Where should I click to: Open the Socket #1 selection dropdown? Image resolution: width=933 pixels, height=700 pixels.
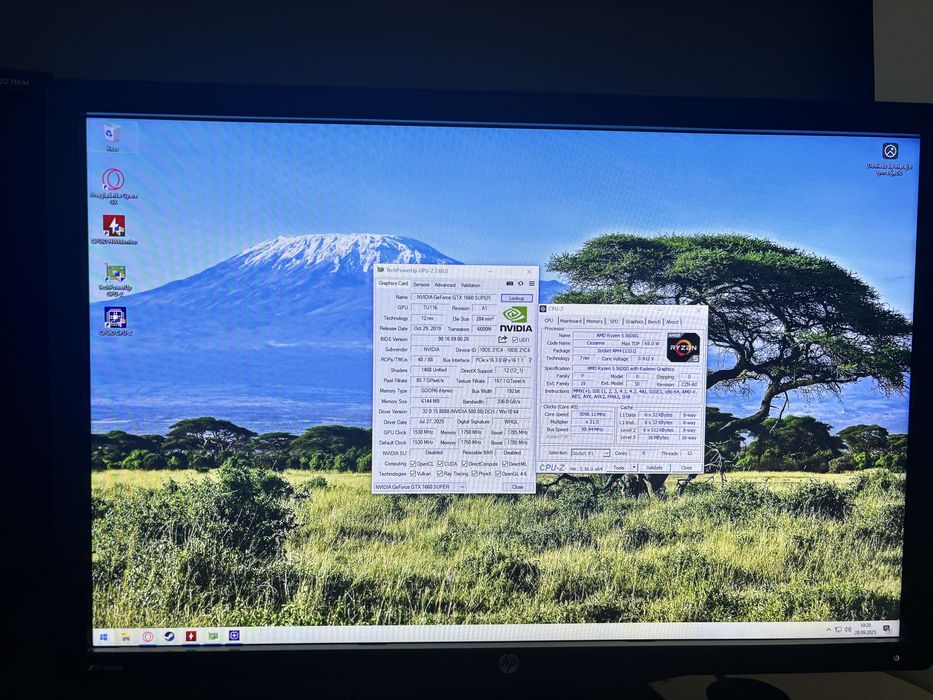pyautogui.click(x=590, y=453)
